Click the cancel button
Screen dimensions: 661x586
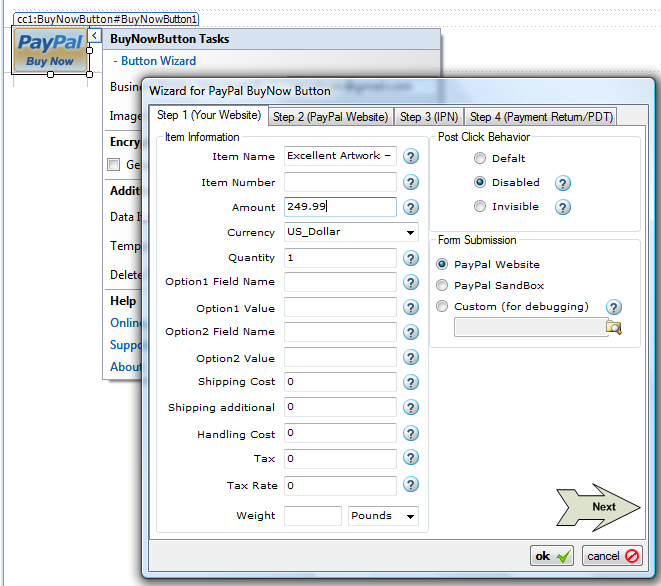click(614, 556)
